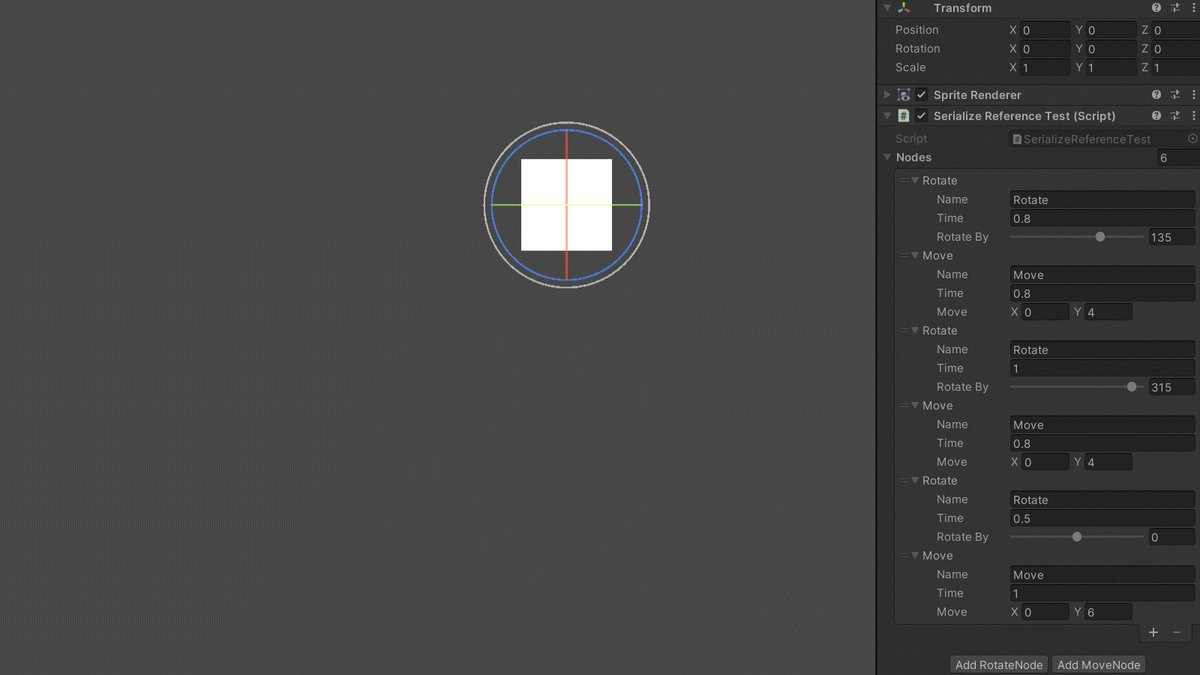Click the Add MoveNode button
The width and height of the screenshot is (1200, 675).
(1099, 665)
